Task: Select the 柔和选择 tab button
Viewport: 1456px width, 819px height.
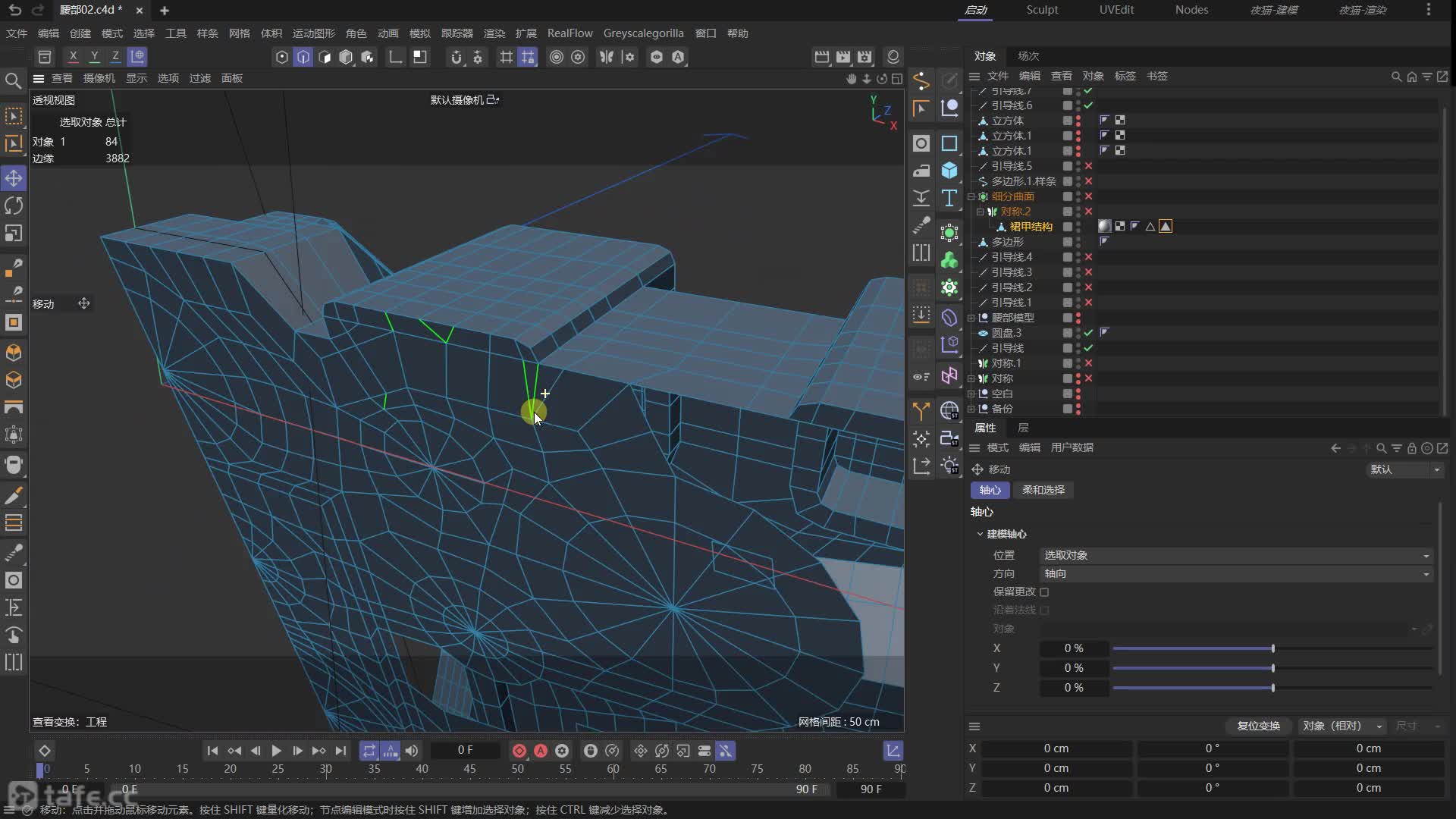Action: point(1043,490)
